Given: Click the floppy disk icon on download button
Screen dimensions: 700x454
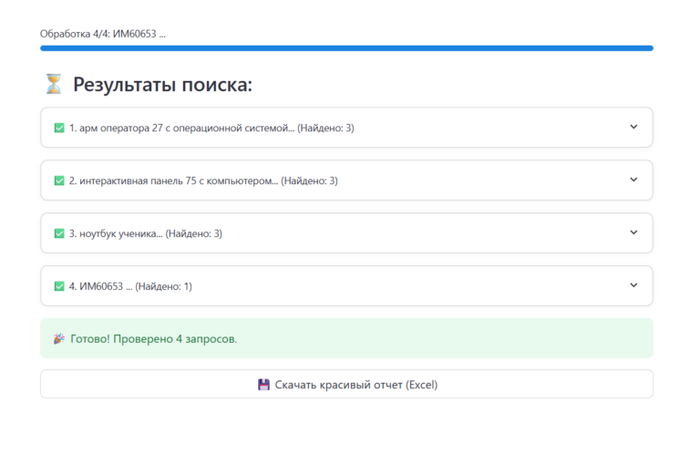Looking at the screenshot, I should coord(264,384).
